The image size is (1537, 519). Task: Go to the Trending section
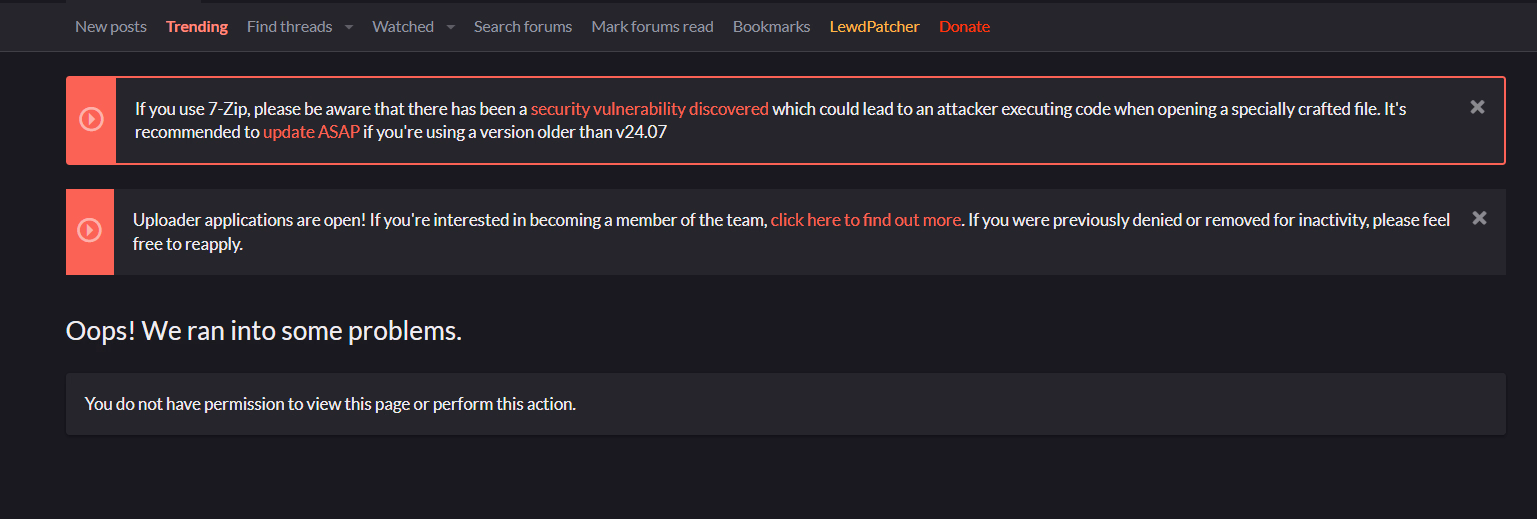[x=197, y=27]
